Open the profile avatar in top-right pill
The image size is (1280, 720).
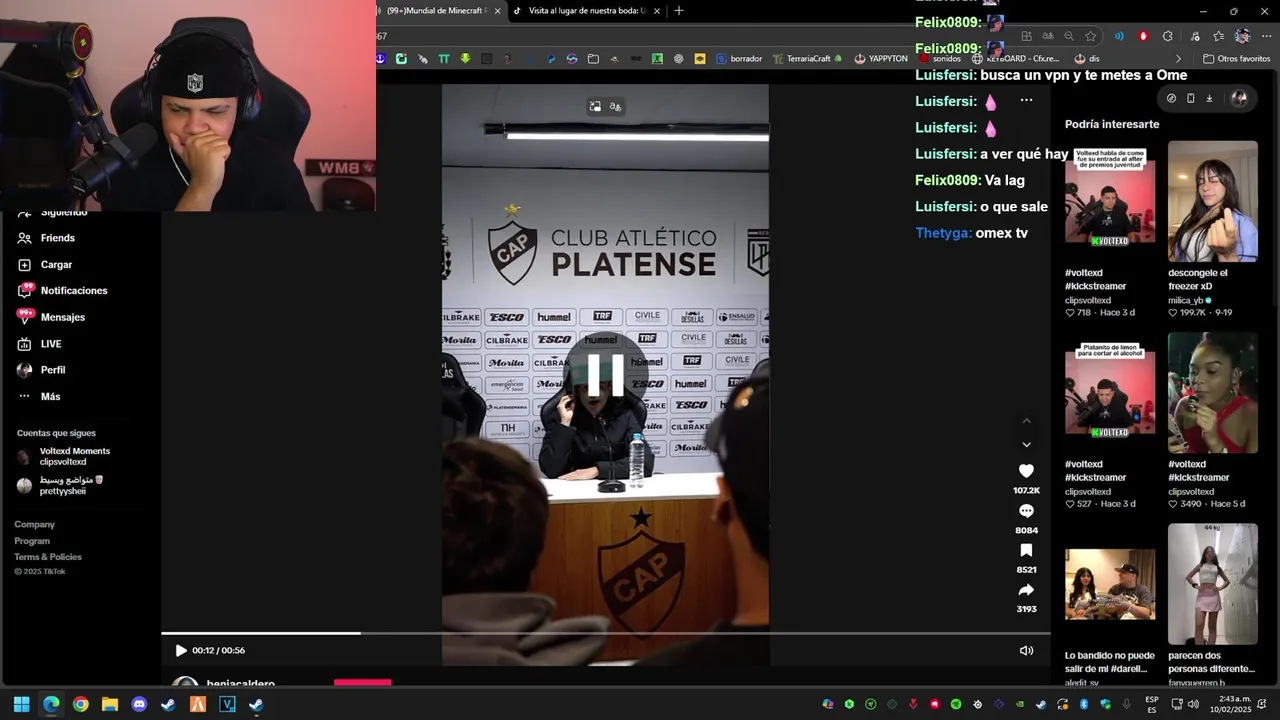pos(1239,98)
